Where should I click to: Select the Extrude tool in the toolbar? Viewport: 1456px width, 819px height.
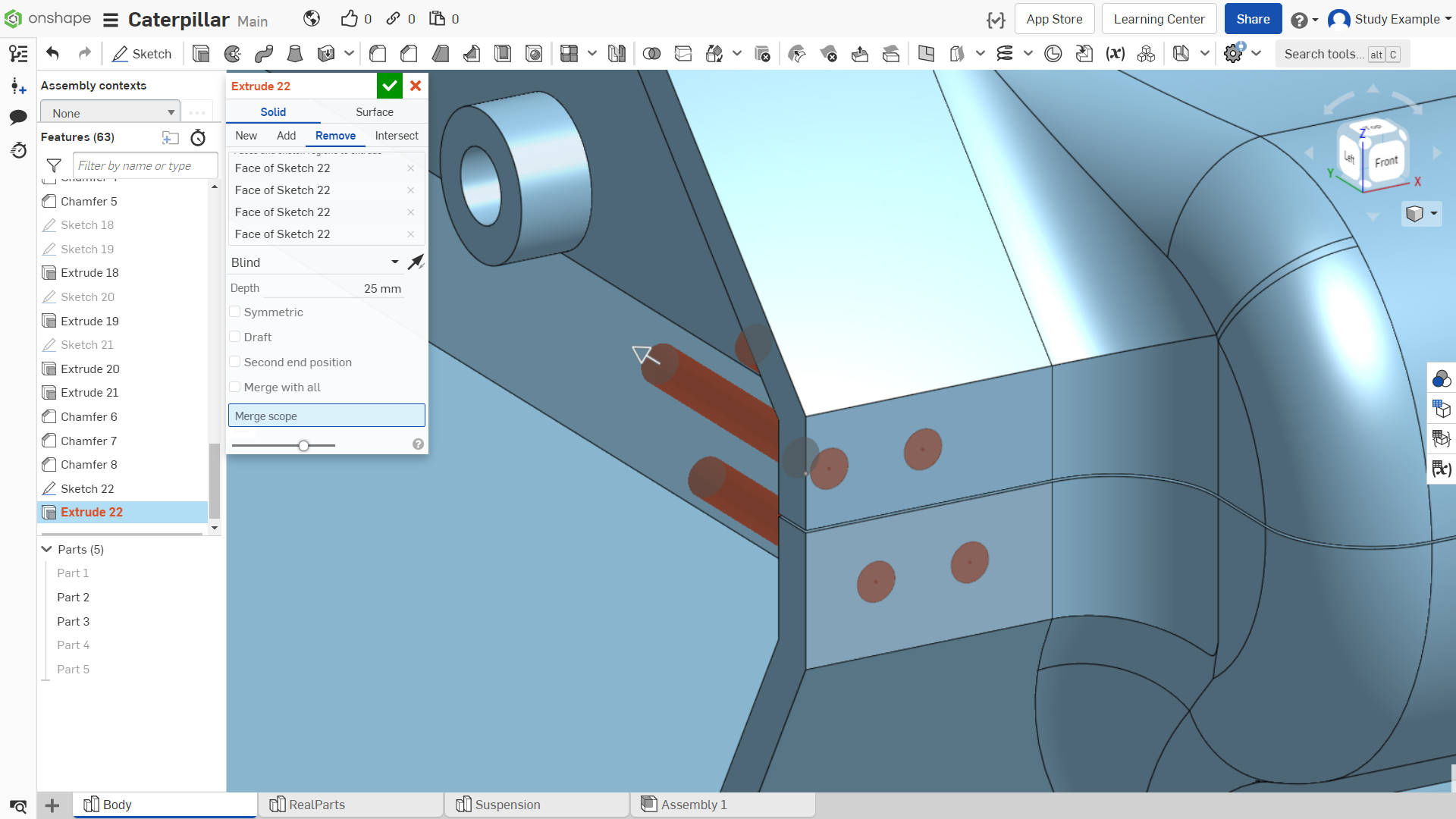(201, 54)
